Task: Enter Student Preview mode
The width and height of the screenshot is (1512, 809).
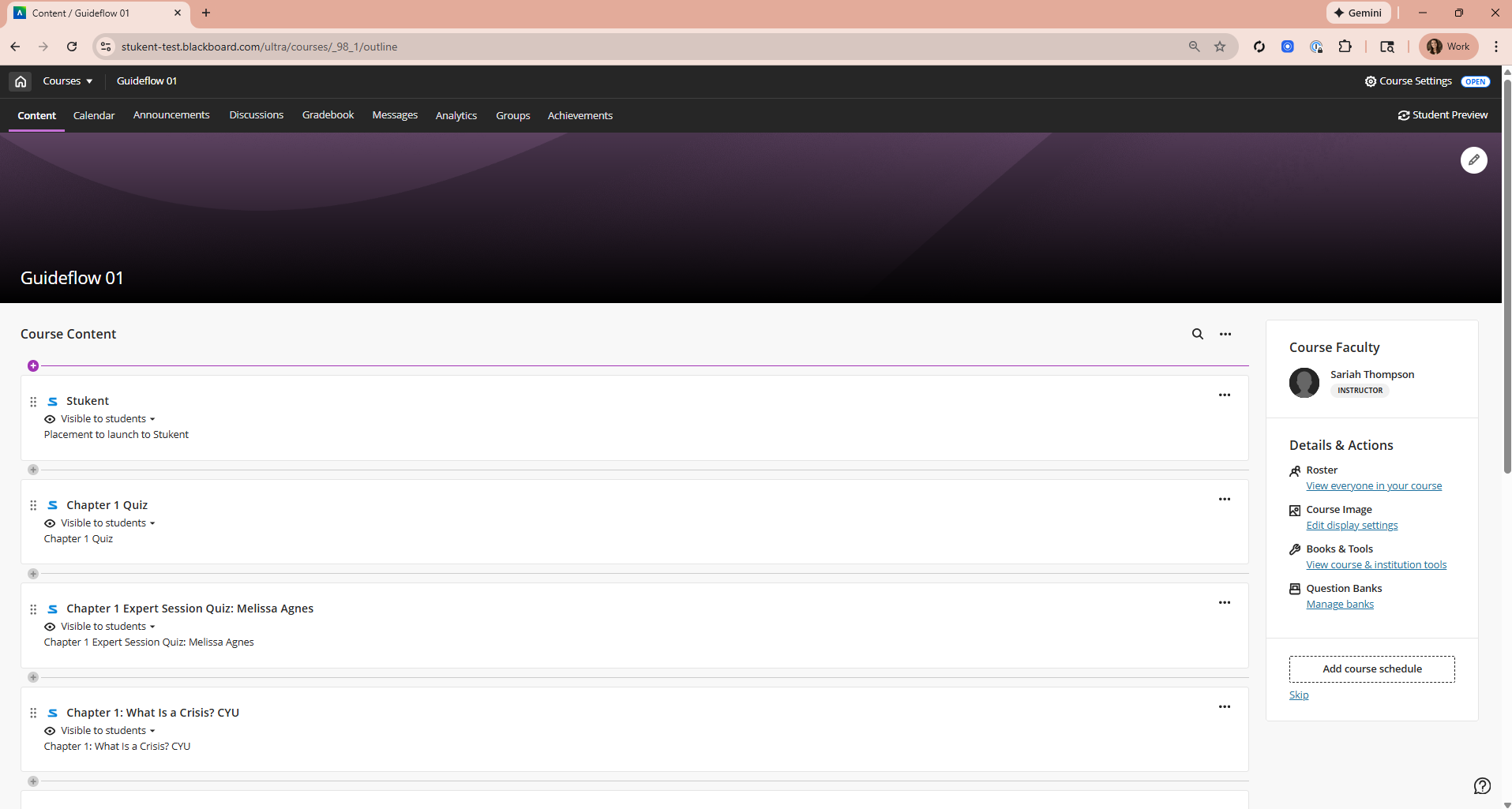Action: 1443,115
